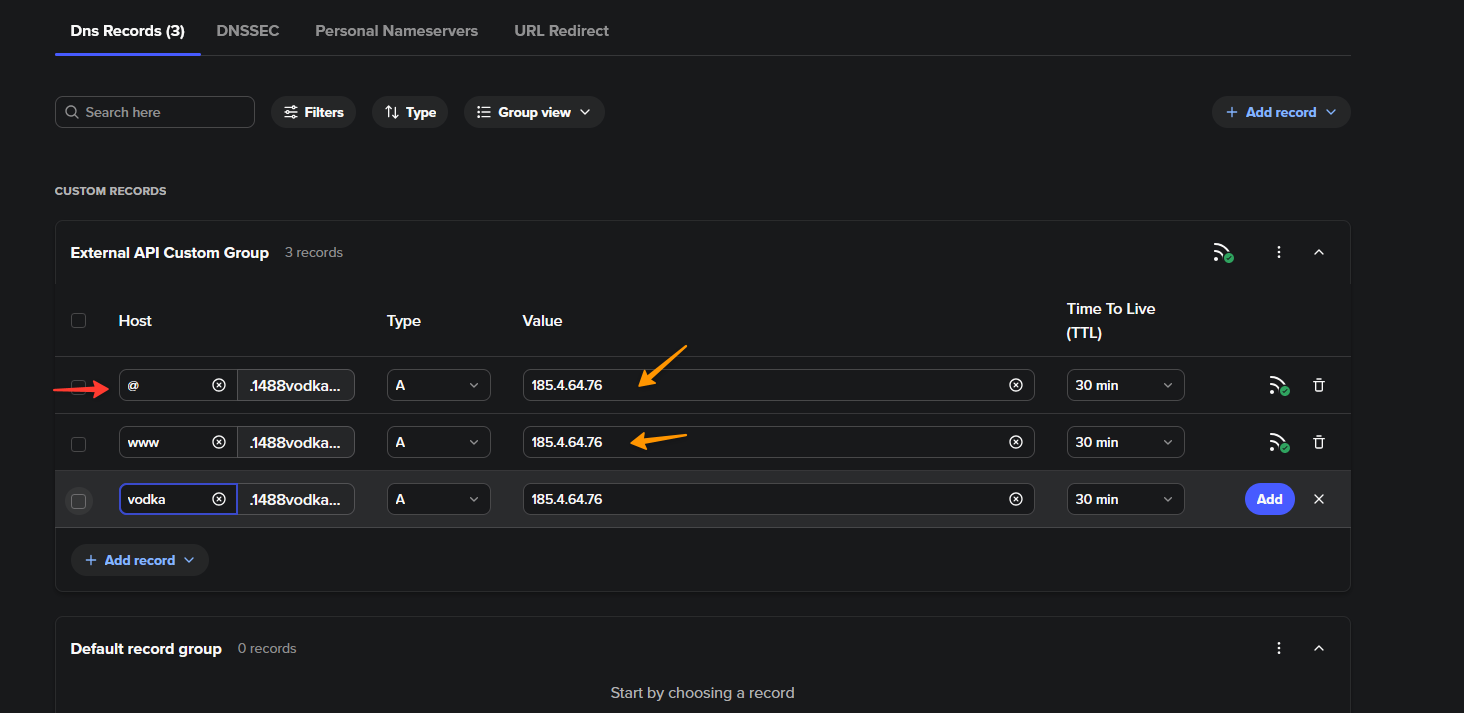Delete the @ host record with trash icon
The image size is (1464, 713).
point(1319,385)
